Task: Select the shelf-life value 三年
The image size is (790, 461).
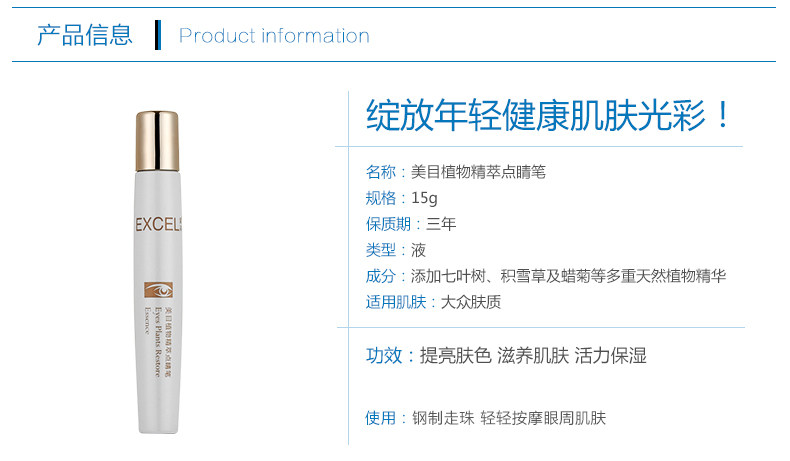Action: 441,224
